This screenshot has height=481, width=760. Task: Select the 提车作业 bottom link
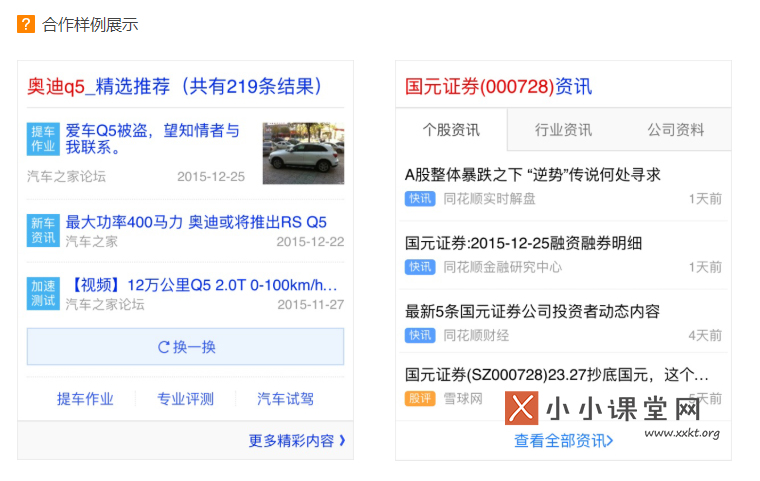(x=85, y=399)
